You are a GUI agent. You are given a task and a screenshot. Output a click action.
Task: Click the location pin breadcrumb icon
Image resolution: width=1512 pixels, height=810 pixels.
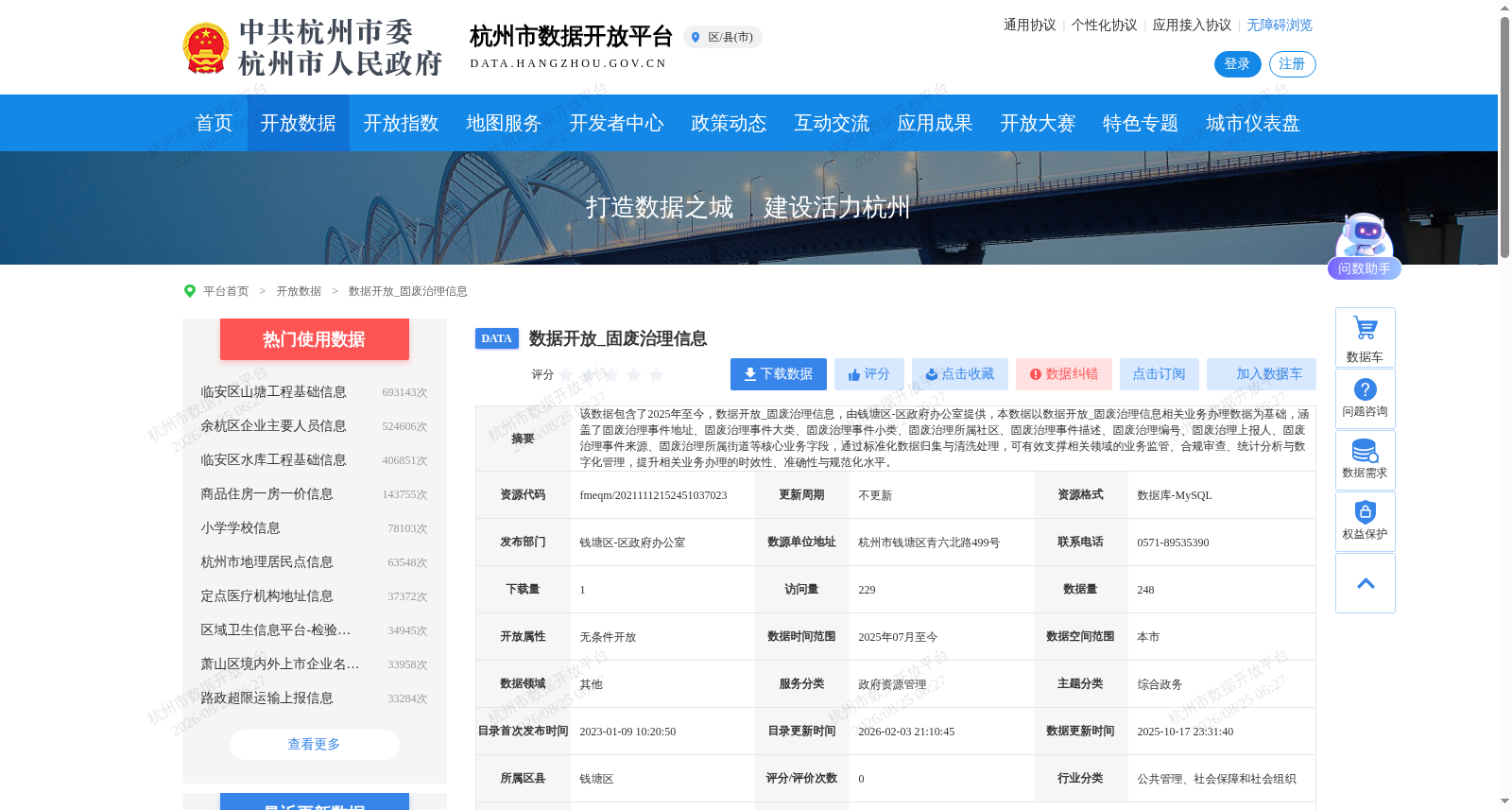(190, 291)
